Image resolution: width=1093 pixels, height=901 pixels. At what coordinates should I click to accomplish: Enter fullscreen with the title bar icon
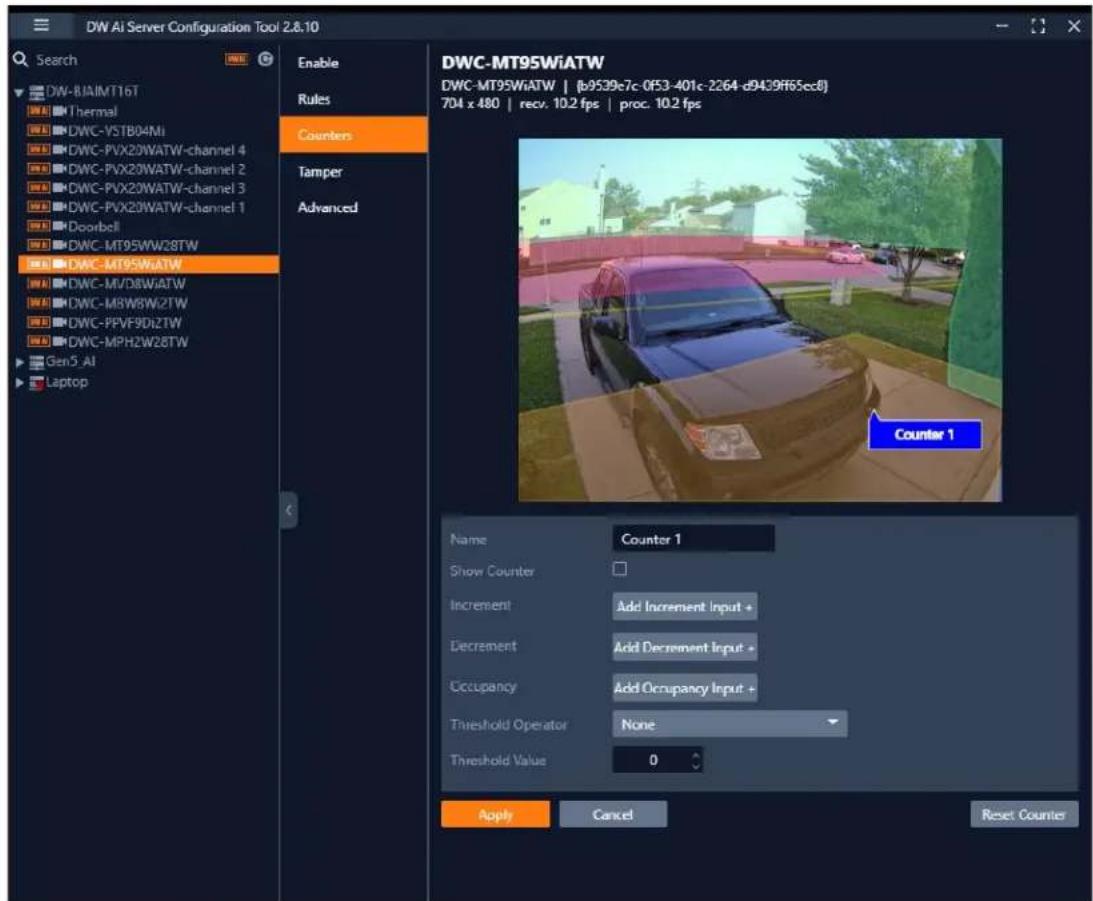click(x=1038, y=26)
